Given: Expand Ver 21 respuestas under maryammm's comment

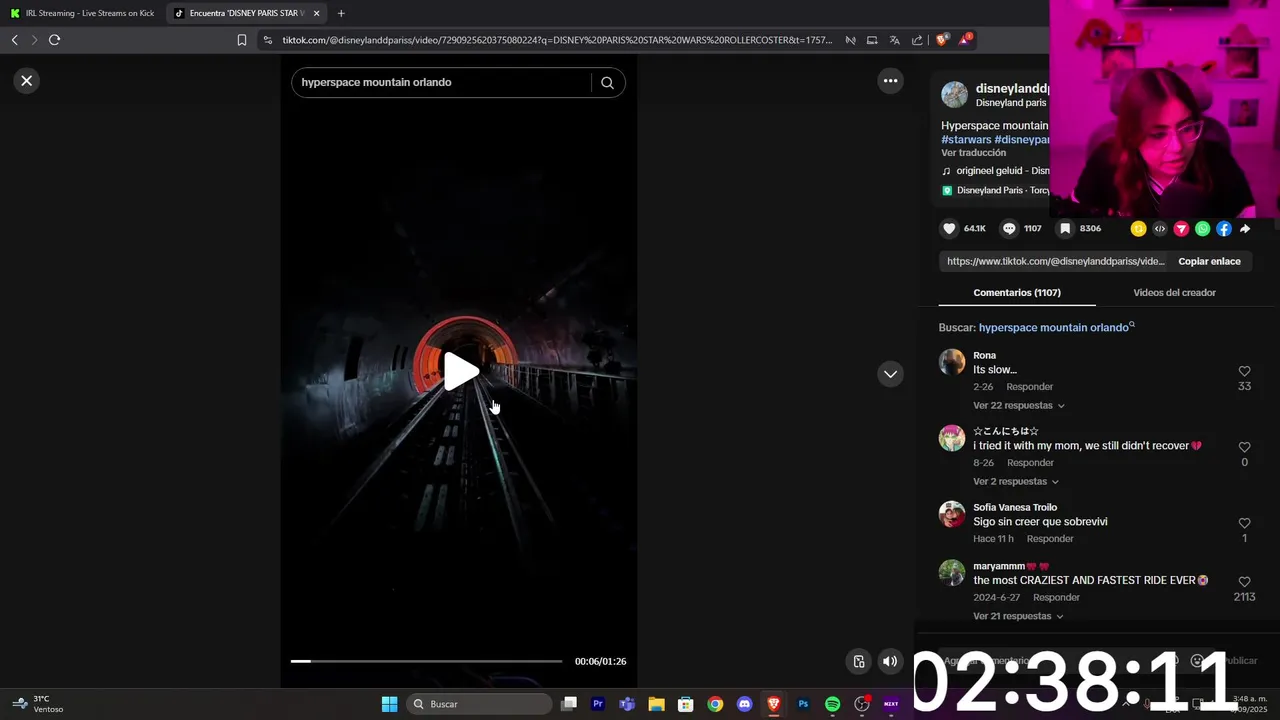Looking at the screenshot, I should (1019, 616).
